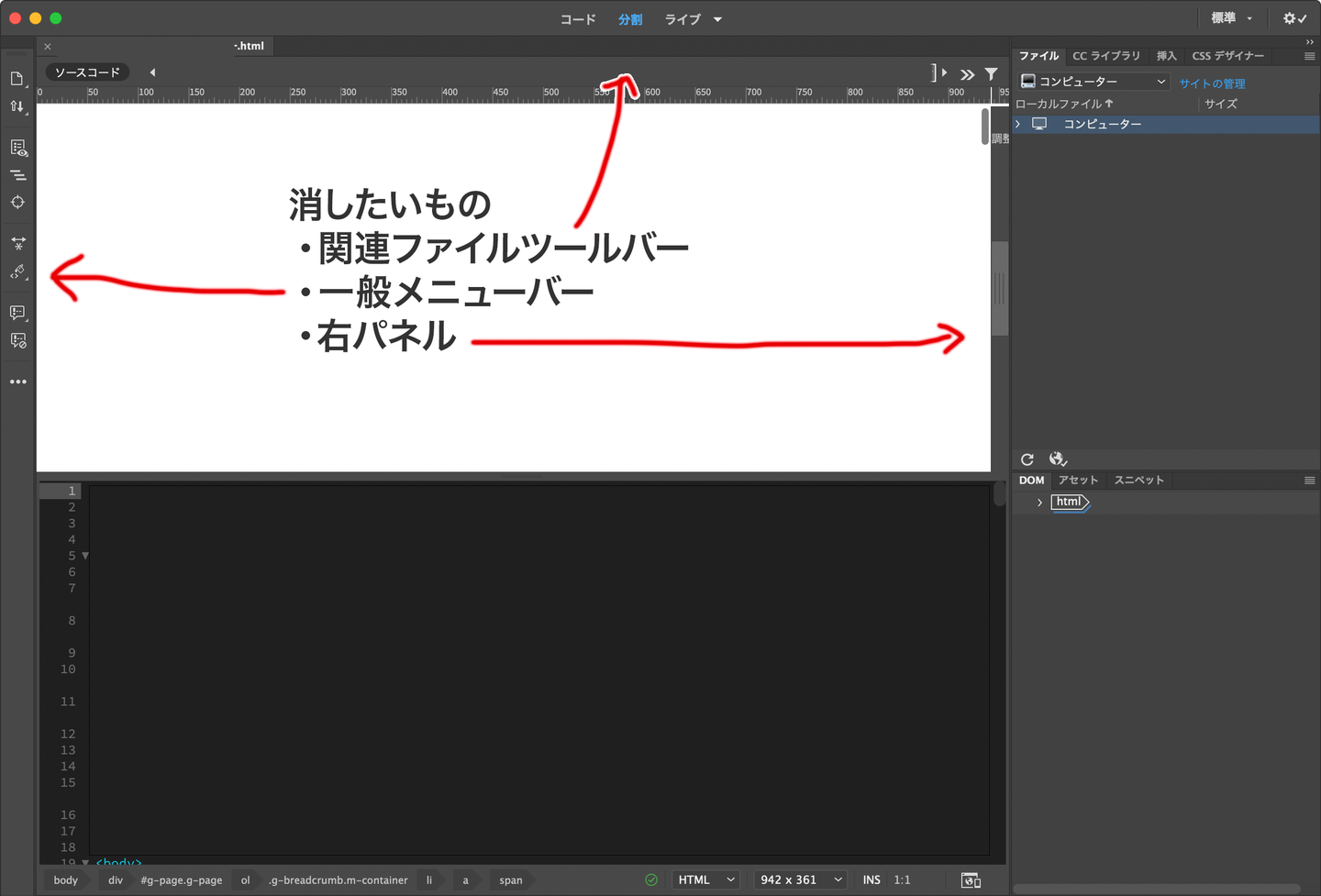Click the body tag in tag selector
1321x896 pixels.
pyautogui.click(x=66, y=880)
